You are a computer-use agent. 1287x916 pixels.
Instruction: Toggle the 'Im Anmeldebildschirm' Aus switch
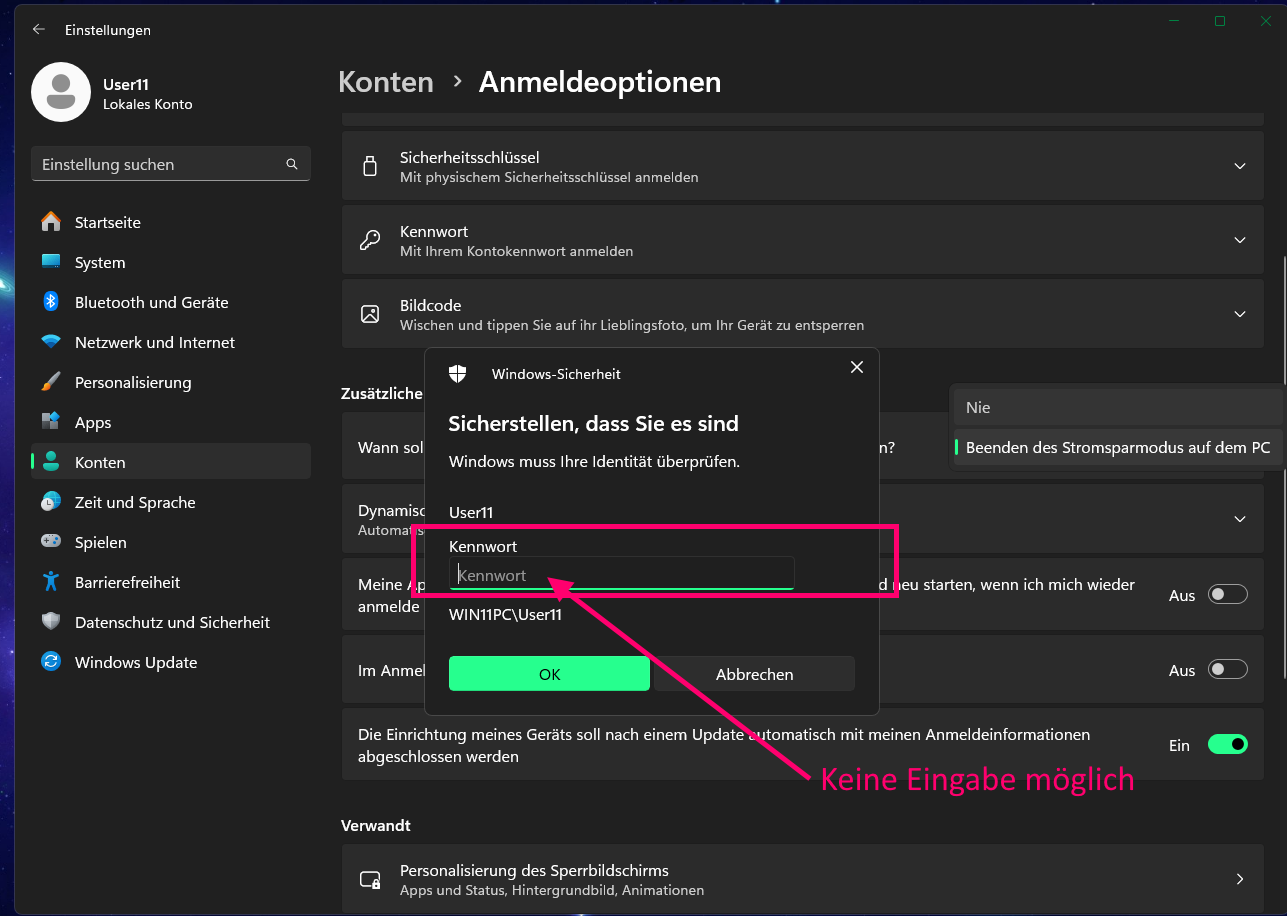pos(1228,670)
